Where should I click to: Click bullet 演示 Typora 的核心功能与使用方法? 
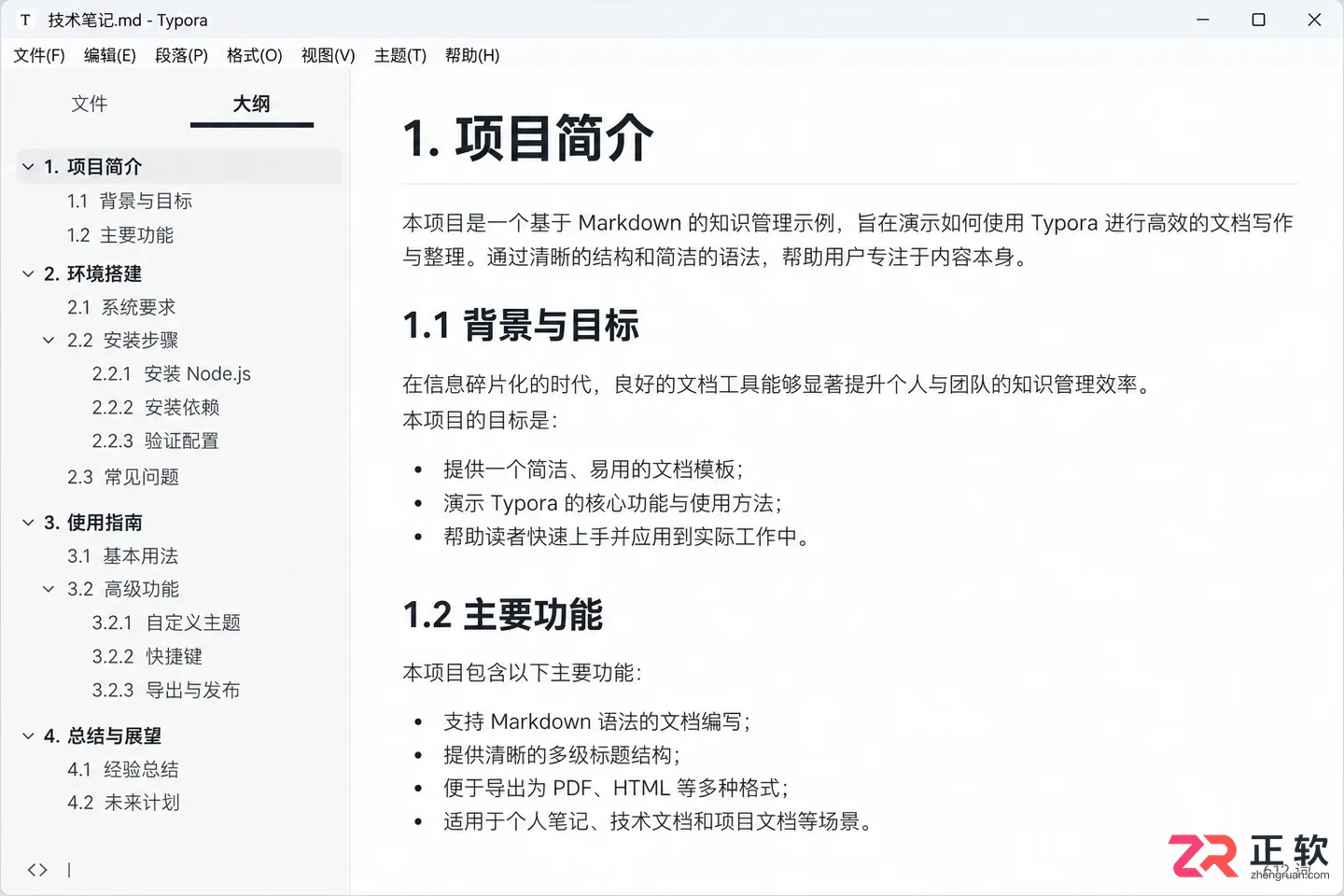613,503
